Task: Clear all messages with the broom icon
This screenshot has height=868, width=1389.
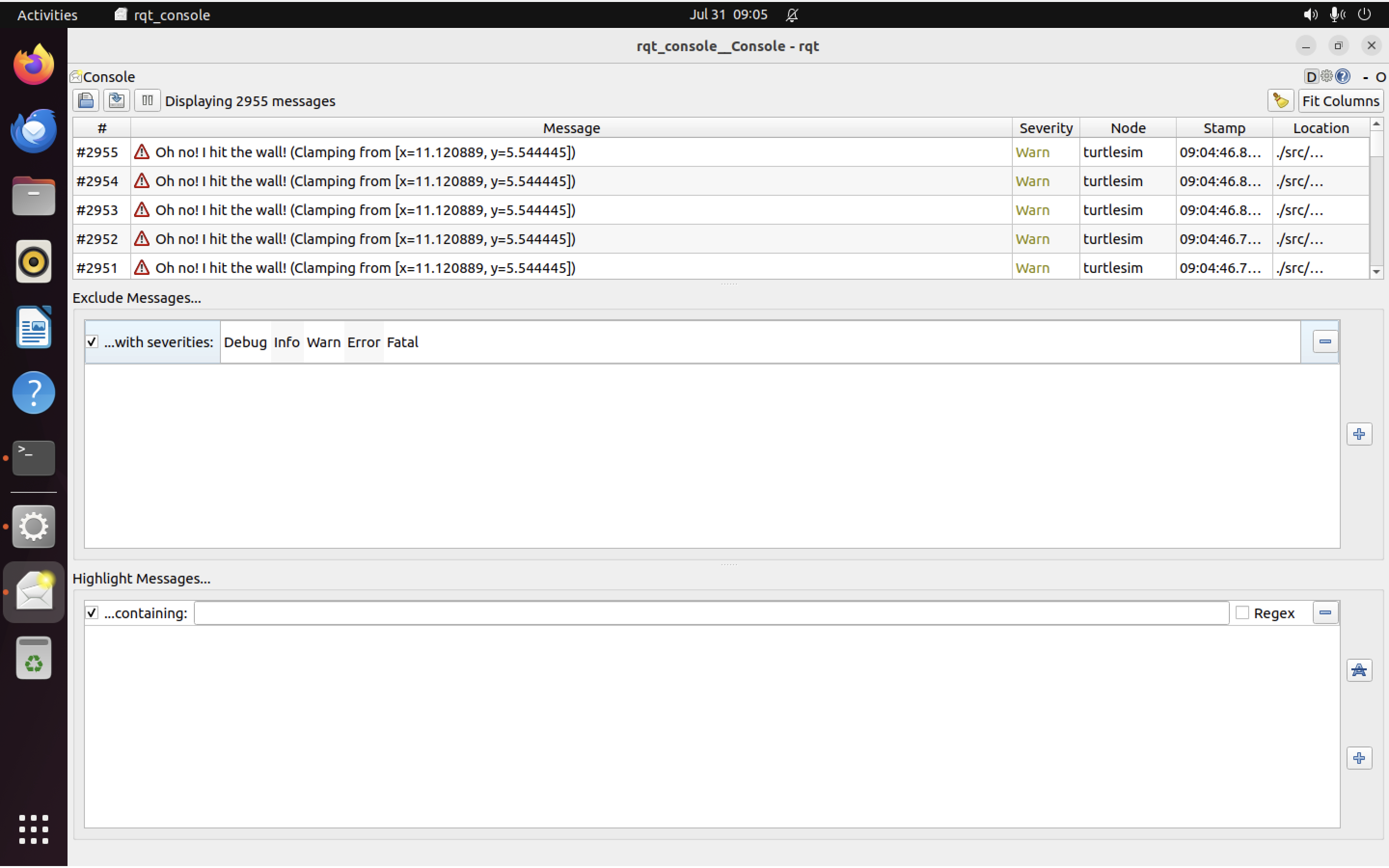Action: tap(1280, 100)
